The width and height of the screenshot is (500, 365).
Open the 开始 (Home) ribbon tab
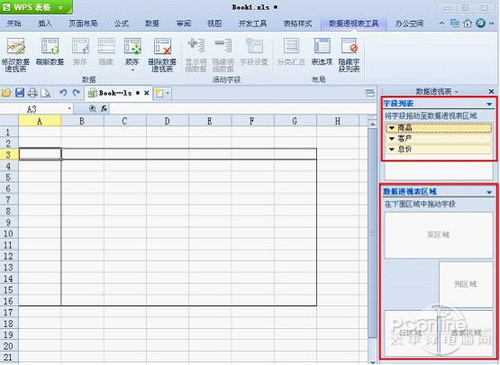[14, 23]
